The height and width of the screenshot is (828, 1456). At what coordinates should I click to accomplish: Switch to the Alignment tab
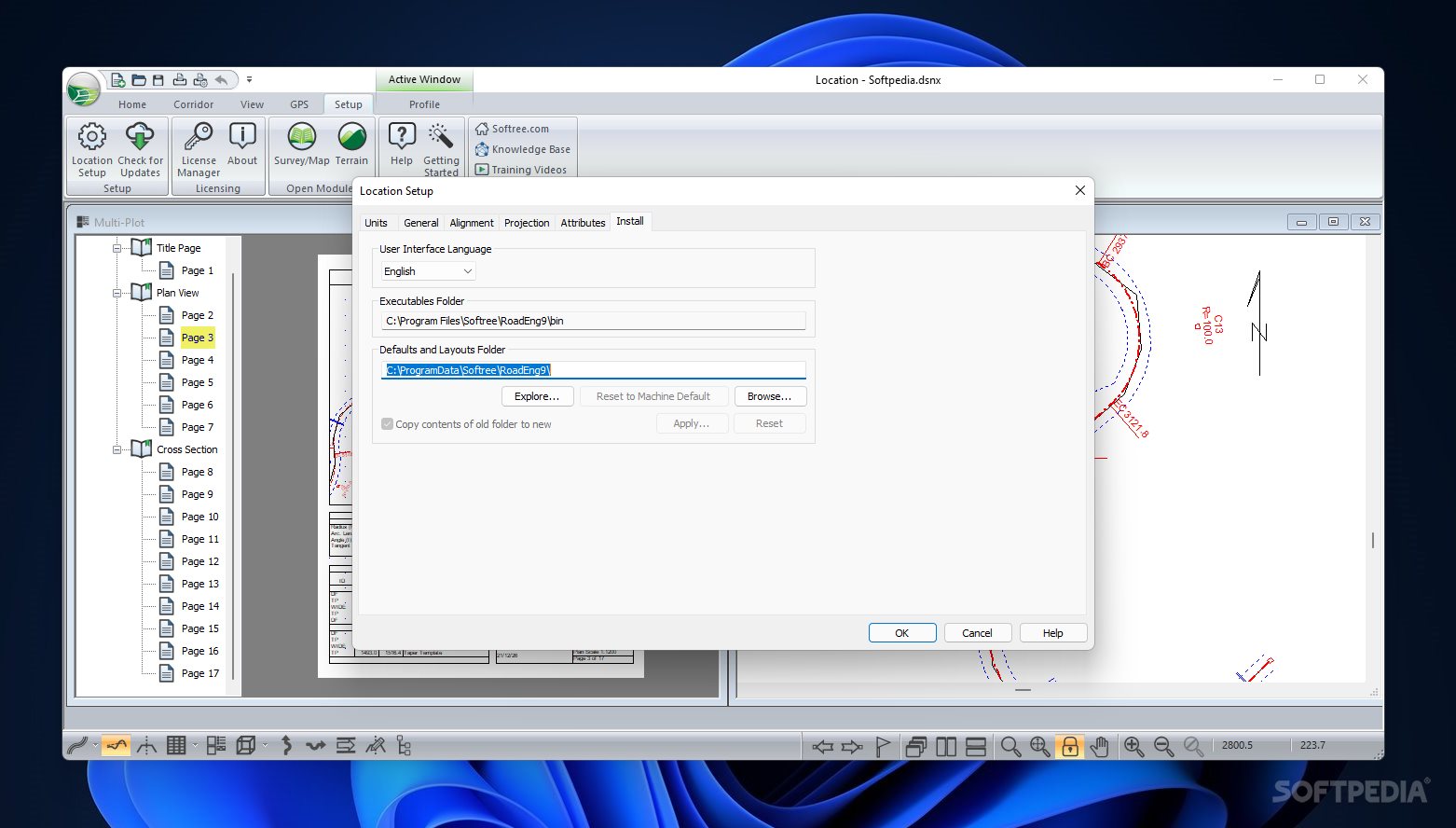click(x=472, y=223)
